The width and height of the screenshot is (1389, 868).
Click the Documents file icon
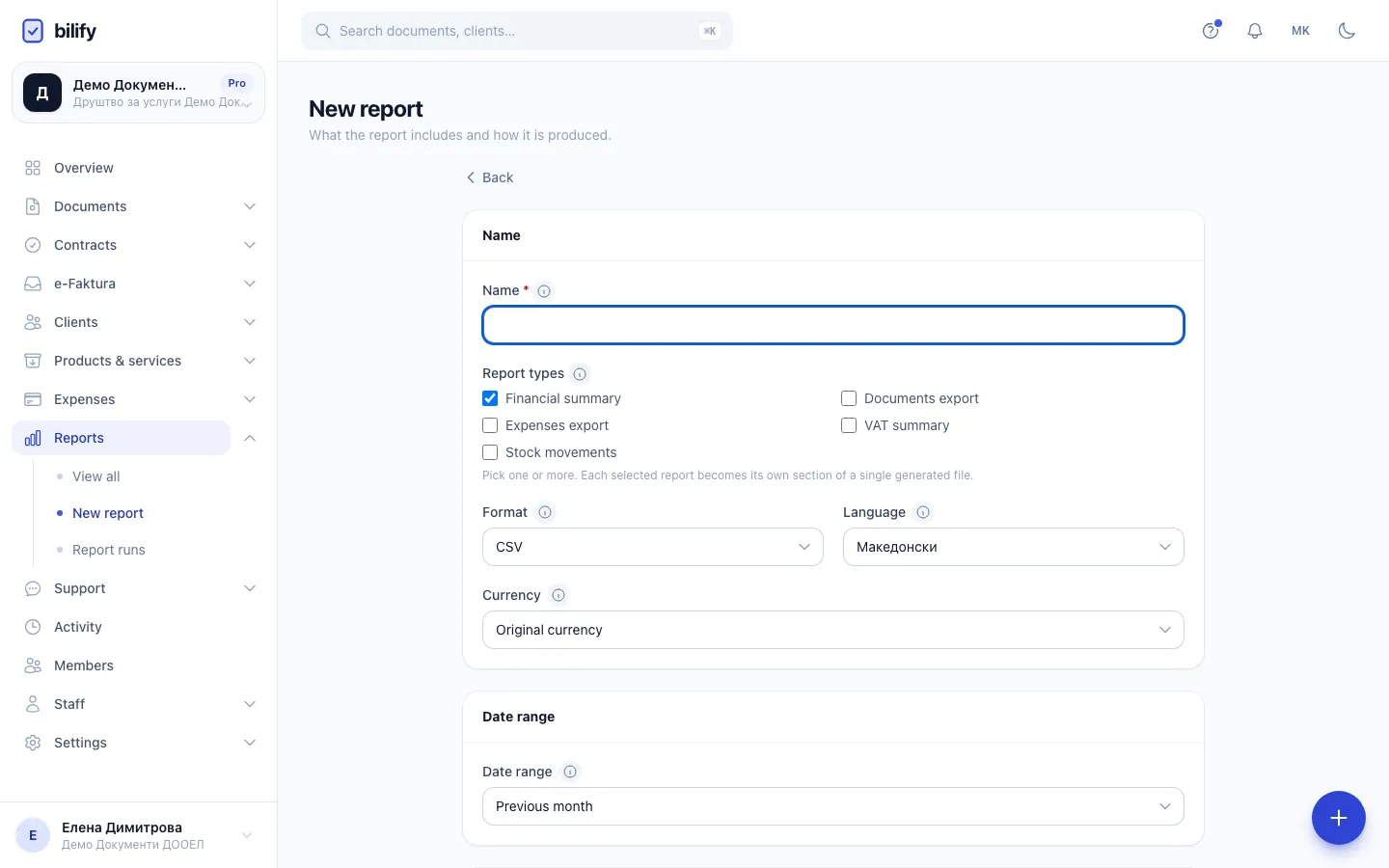click(33, 206)
